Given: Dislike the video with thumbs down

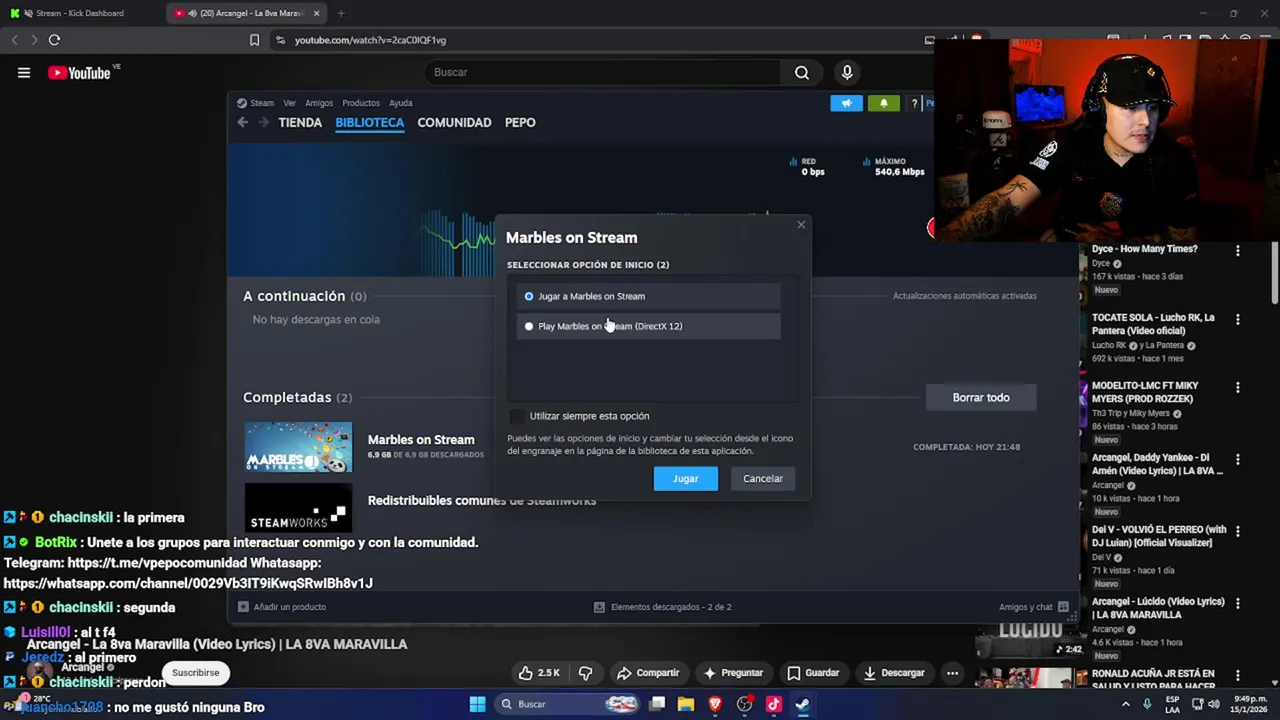Looking at the screenshot, I should [586, 673].
